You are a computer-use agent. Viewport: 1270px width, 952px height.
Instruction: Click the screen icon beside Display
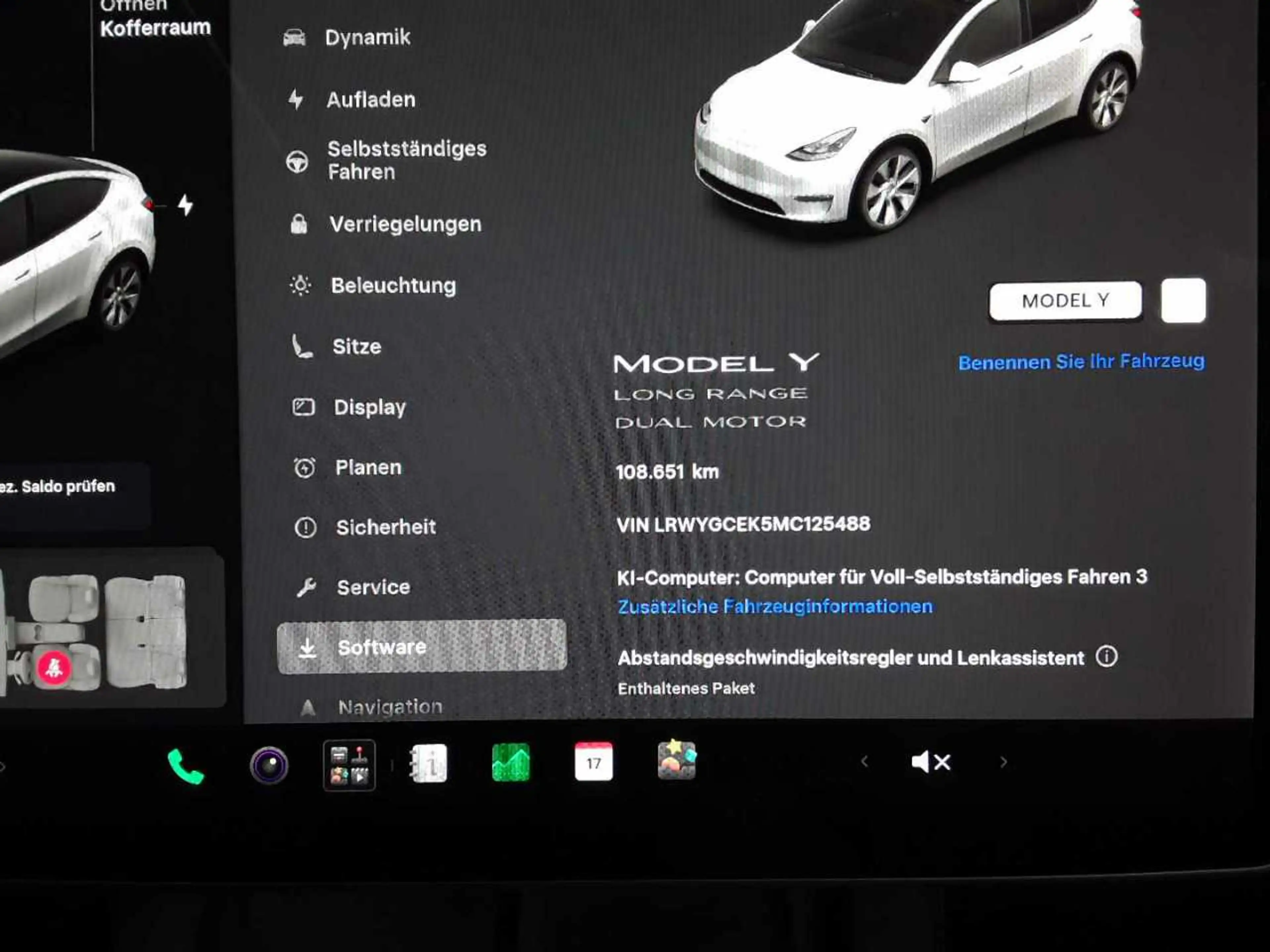tap(303, 407)
